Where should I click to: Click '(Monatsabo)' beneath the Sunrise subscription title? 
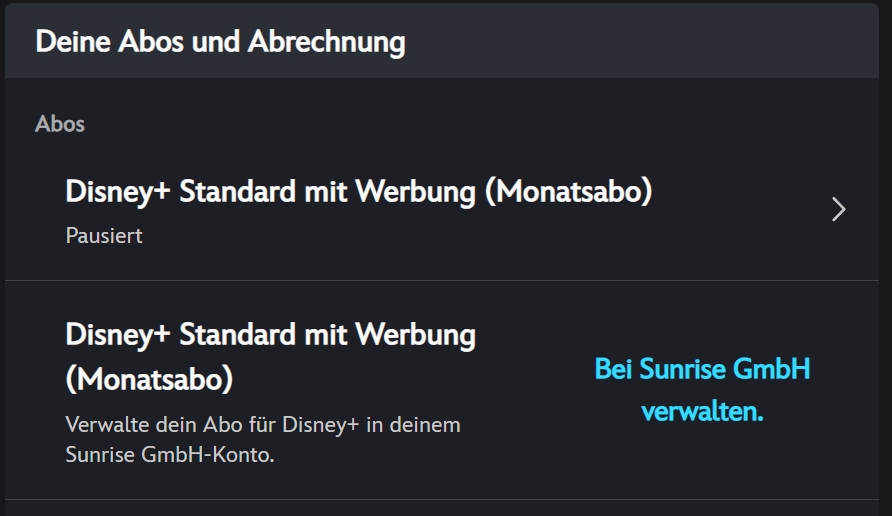click(149, 380)
